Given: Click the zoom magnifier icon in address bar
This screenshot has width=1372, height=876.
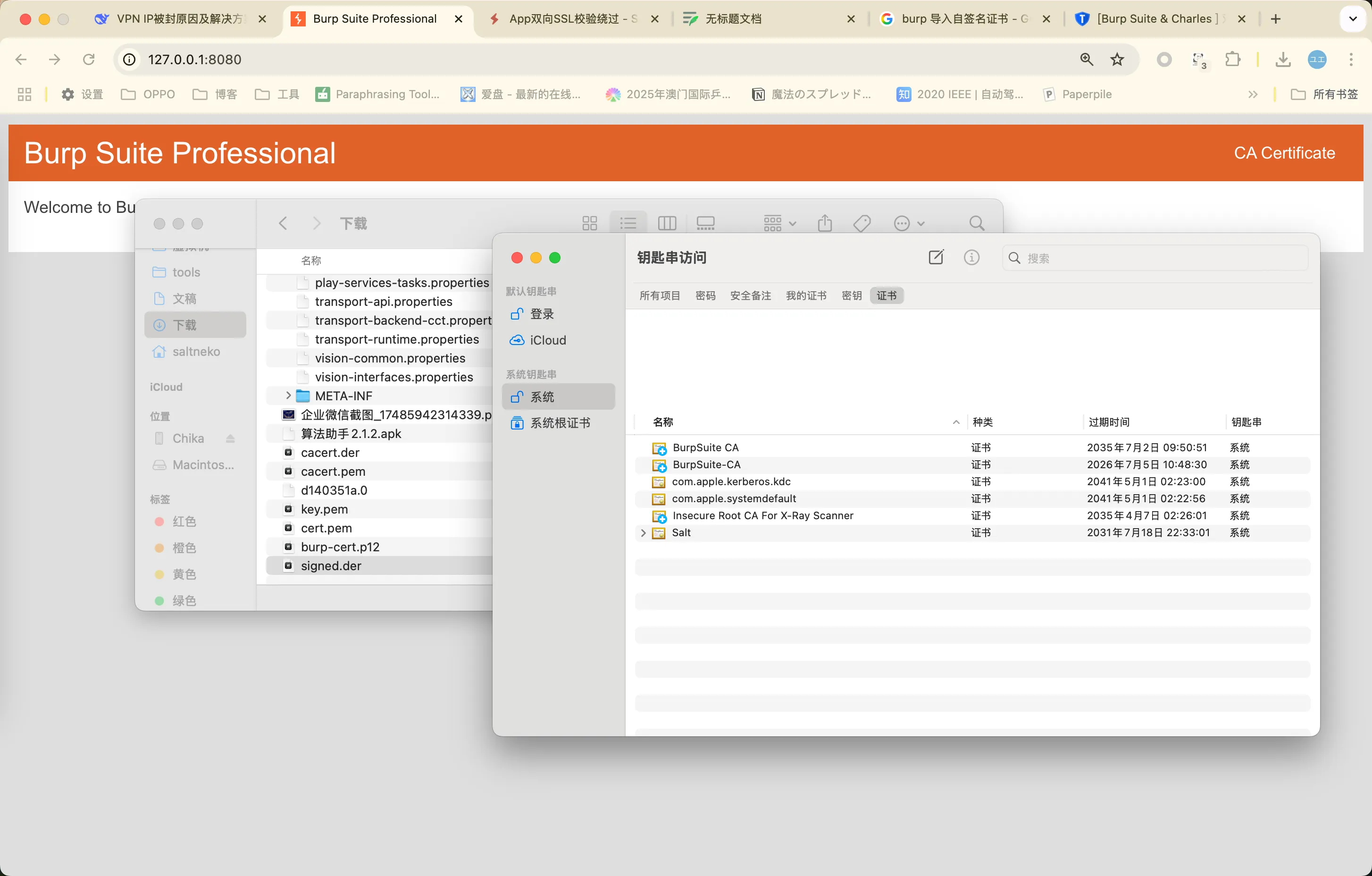Looking at the screenshot, I should (x=1087, y=59).
